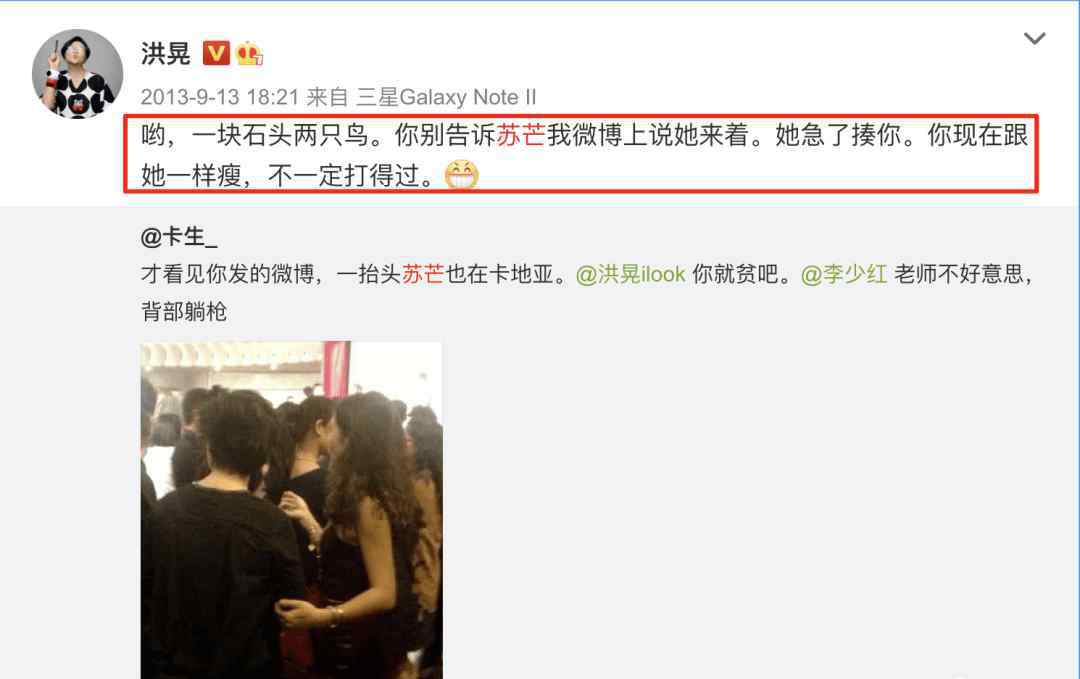Click the crown membership icon
The height and width of the screenshot is (679, 1080).
click(249, 53)
